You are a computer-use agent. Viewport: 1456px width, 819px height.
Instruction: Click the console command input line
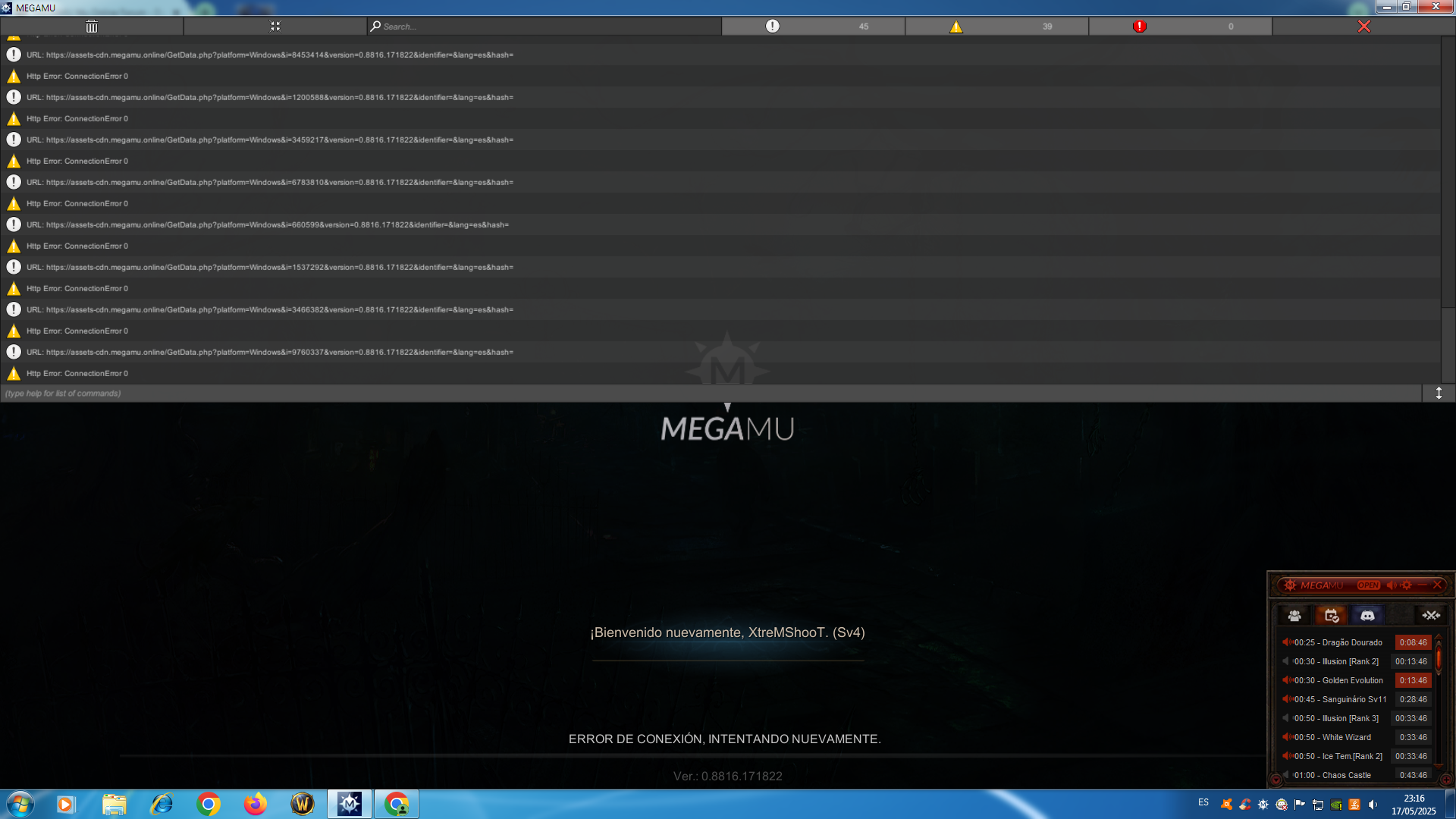click(711, 394)
